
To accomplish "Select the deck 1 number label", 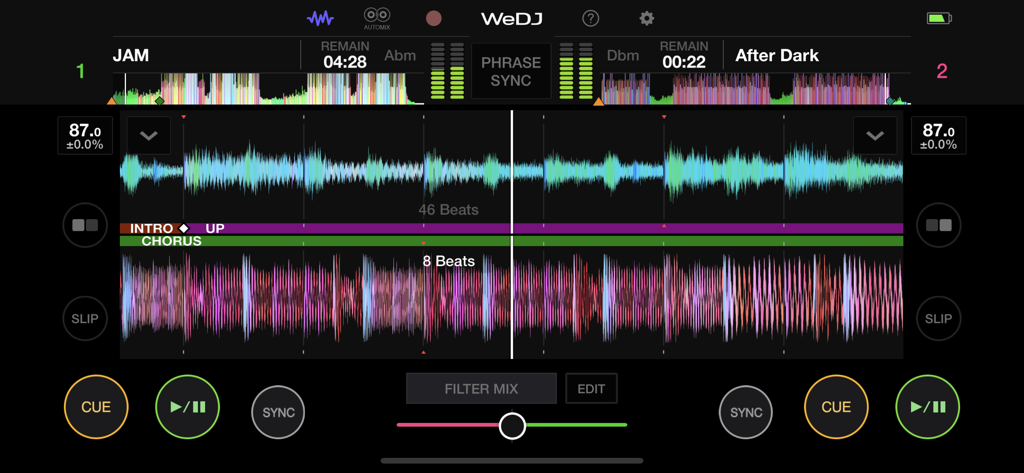I will click(x=80, y=71).
